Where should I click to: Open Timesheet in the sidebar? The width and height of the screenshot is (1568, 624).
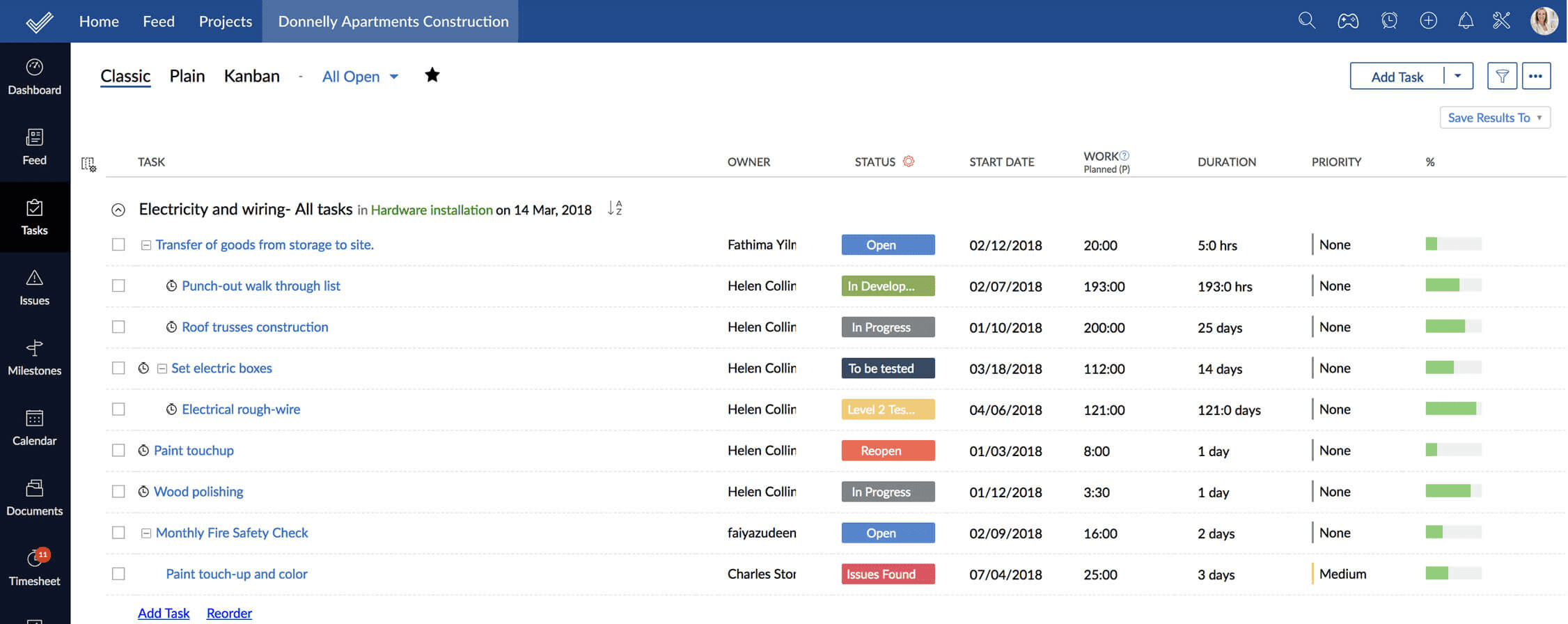34,568
